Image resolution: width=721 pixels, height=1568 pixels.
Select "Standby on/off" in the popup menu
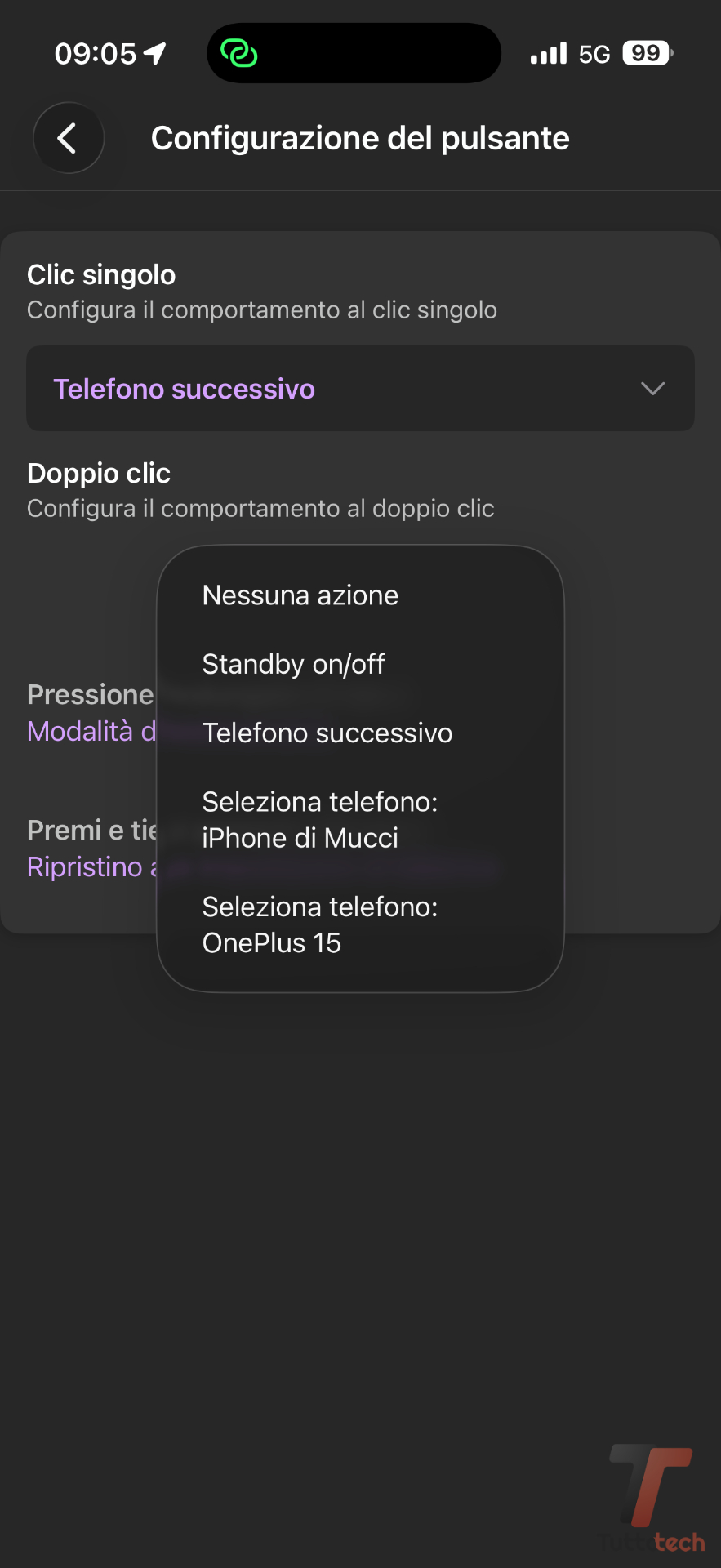tap(293, 664)
